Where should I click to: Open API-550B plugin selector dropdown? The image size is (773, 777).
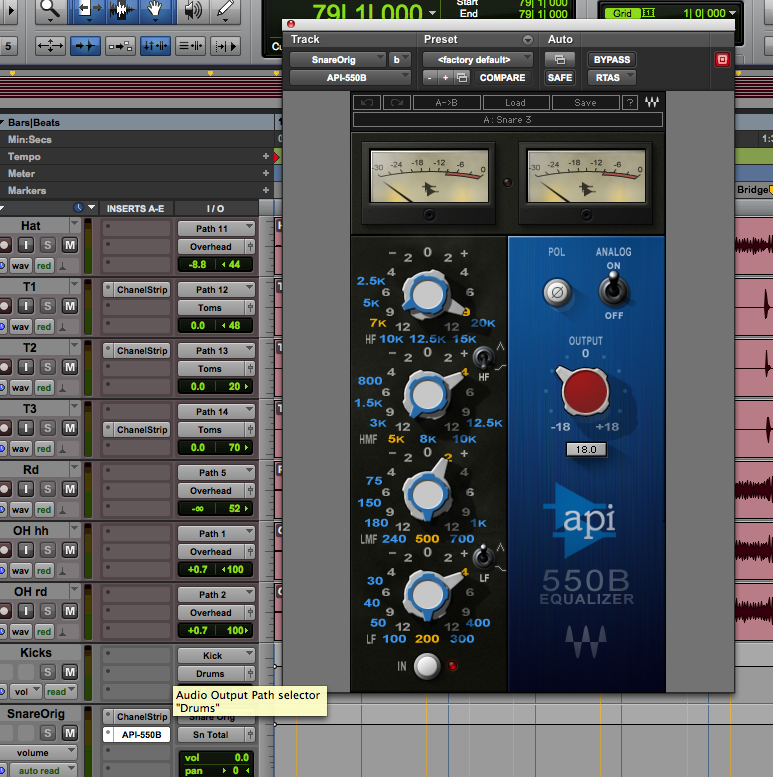click(x=350, y=78)
